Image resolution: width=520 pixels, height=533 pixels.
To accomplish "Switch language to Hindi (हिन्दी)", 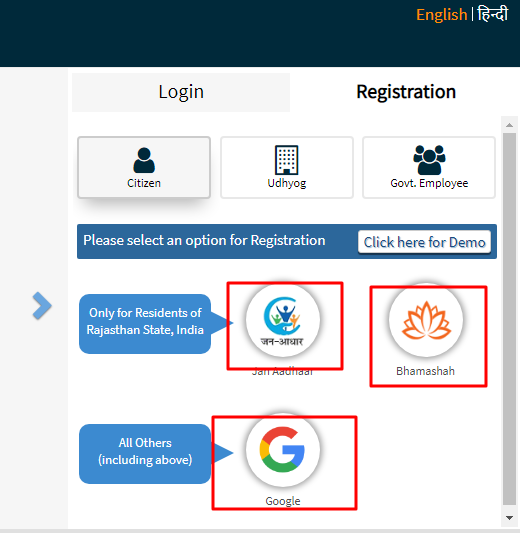I will pos(493,14).
